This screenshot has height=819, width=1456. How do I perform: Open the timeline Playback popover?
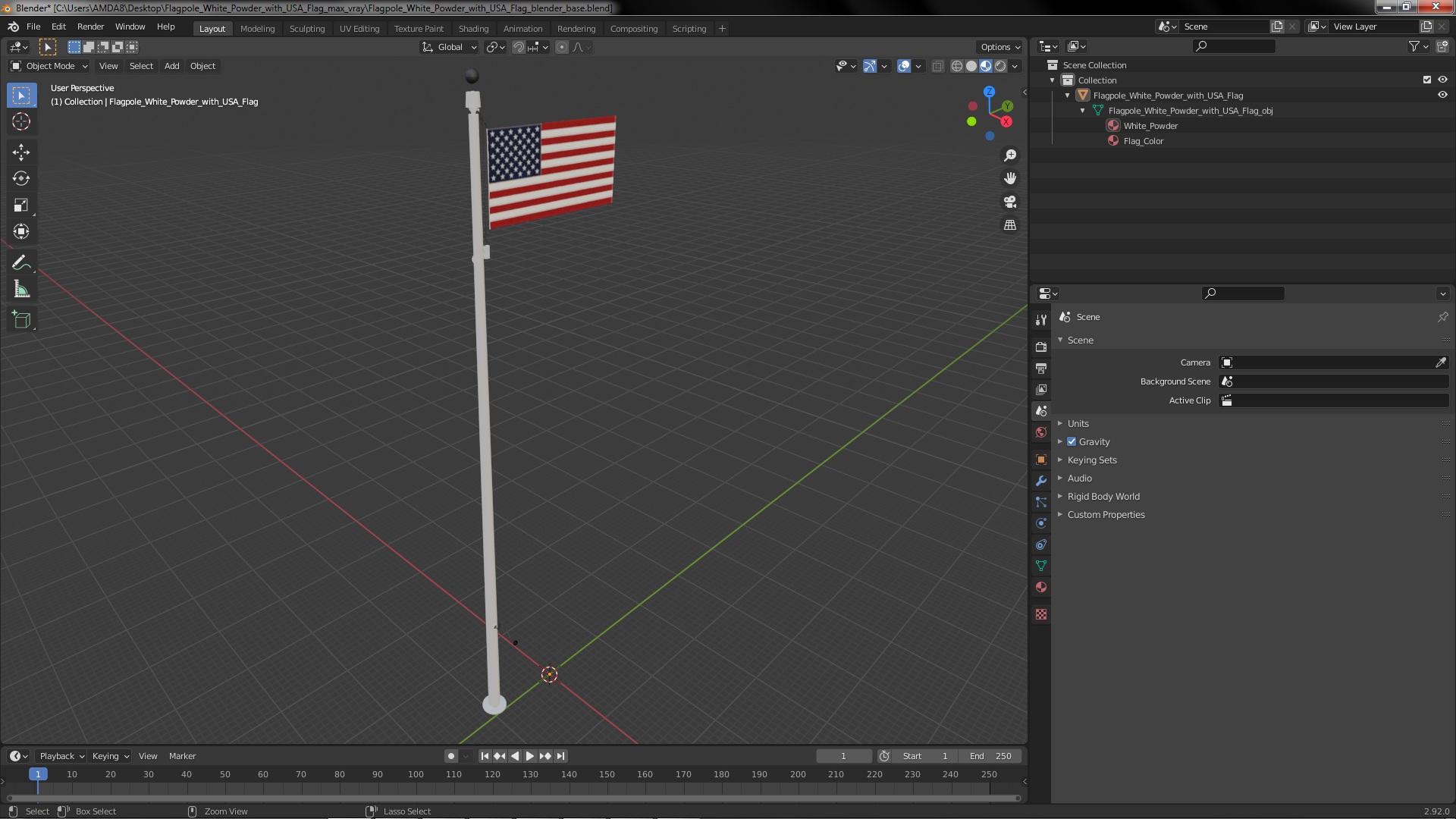pos(61,756)
